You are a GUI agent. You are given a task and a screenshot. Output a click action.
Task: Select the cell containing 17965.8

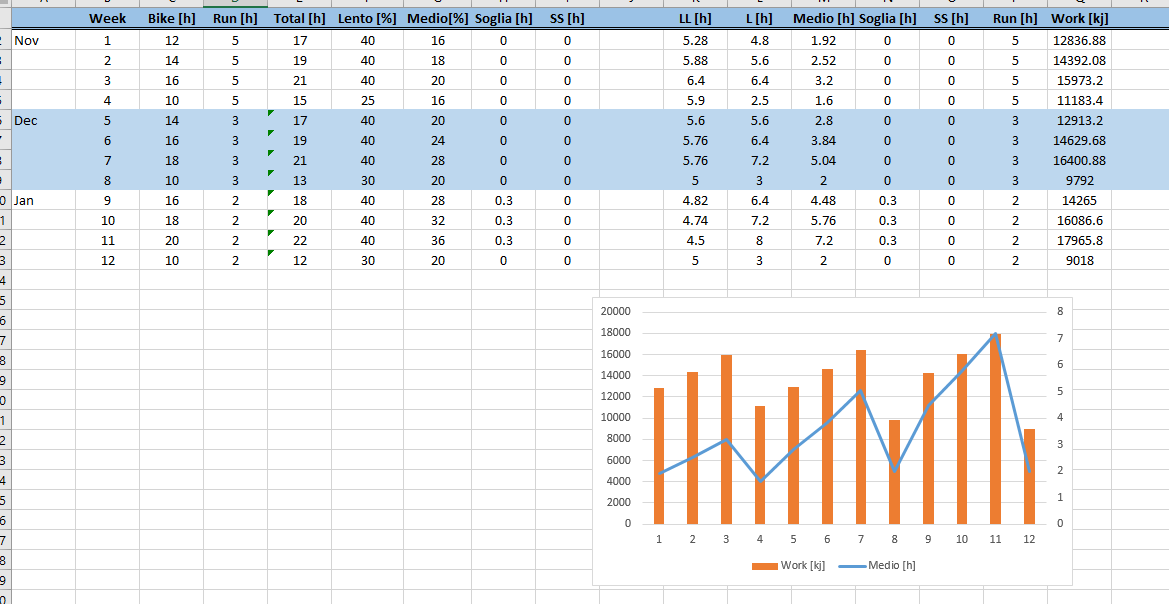pyautogui.click(x=1079, y=240)
